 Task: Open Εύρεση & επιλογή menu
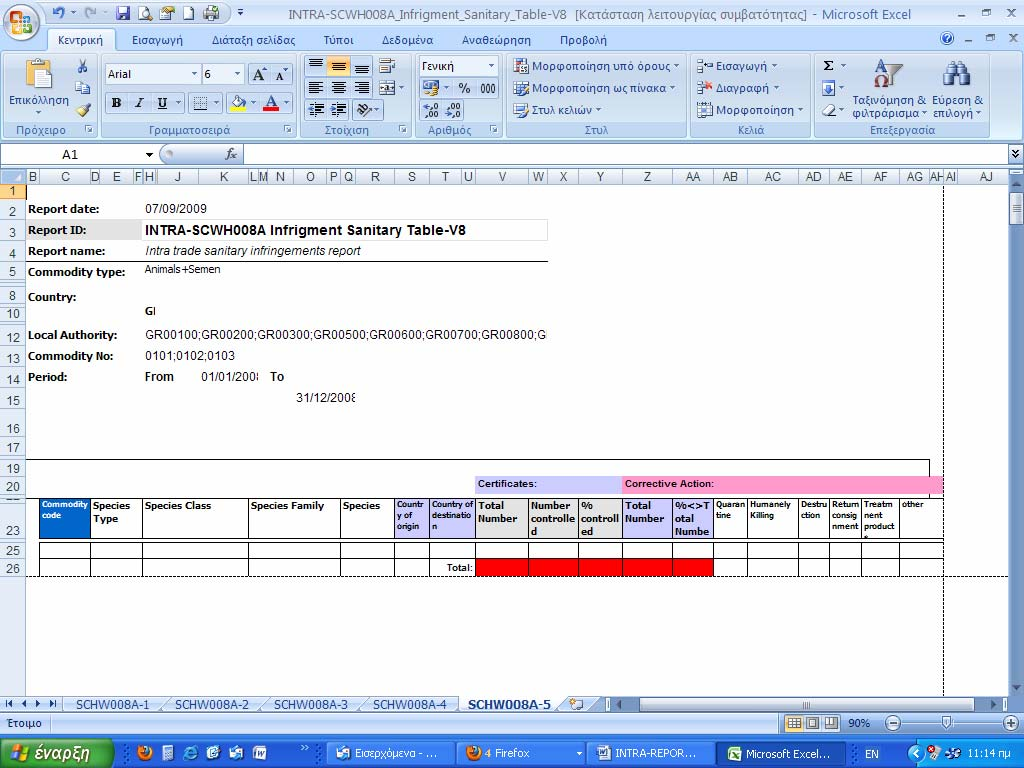coord(957,89)
